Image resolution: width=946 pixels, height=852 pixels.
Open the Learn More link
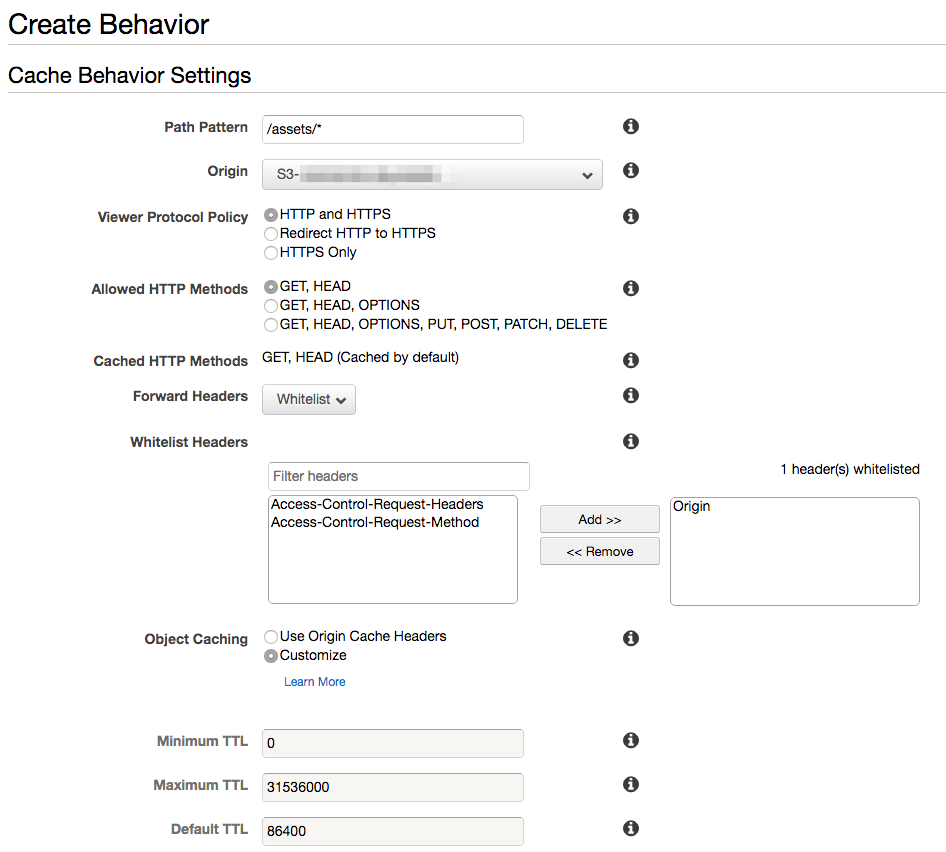pos(314,682)
